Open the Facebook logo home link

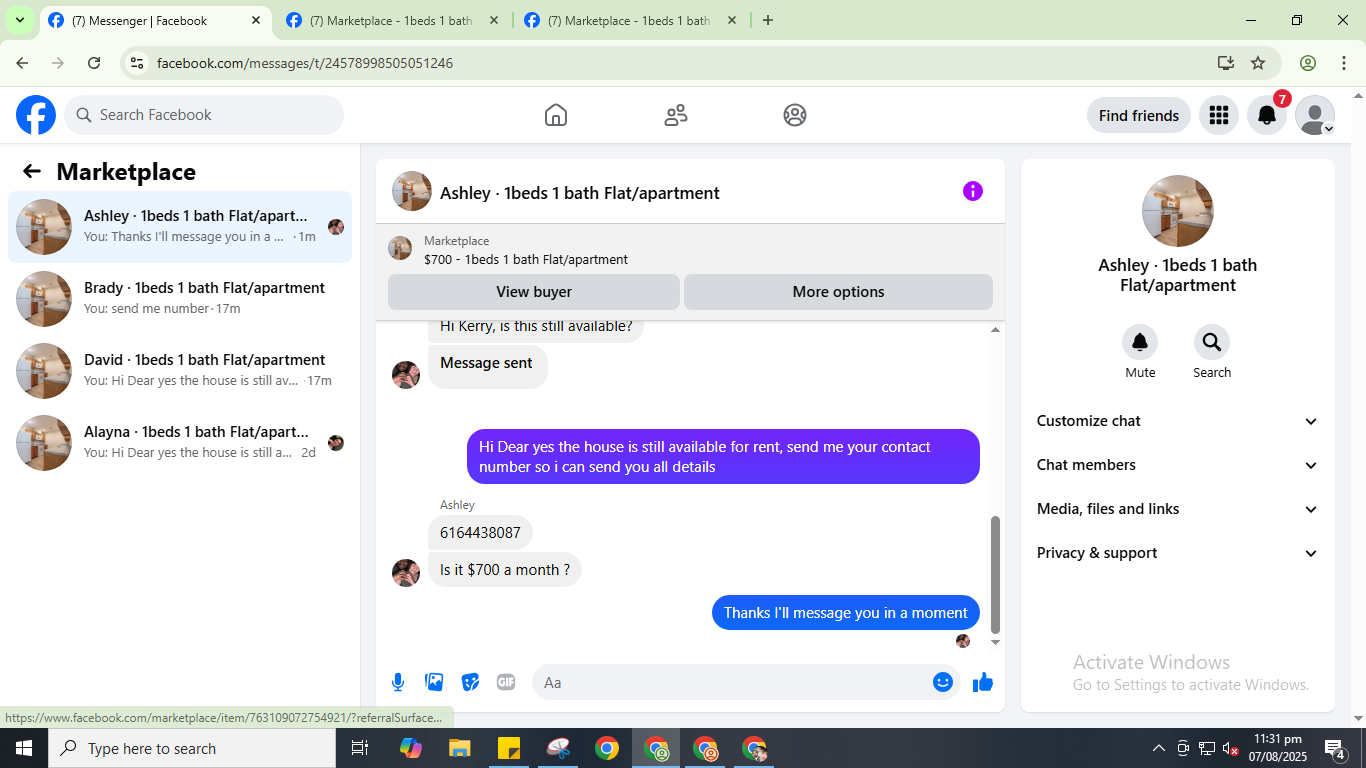tap(36, 115)
